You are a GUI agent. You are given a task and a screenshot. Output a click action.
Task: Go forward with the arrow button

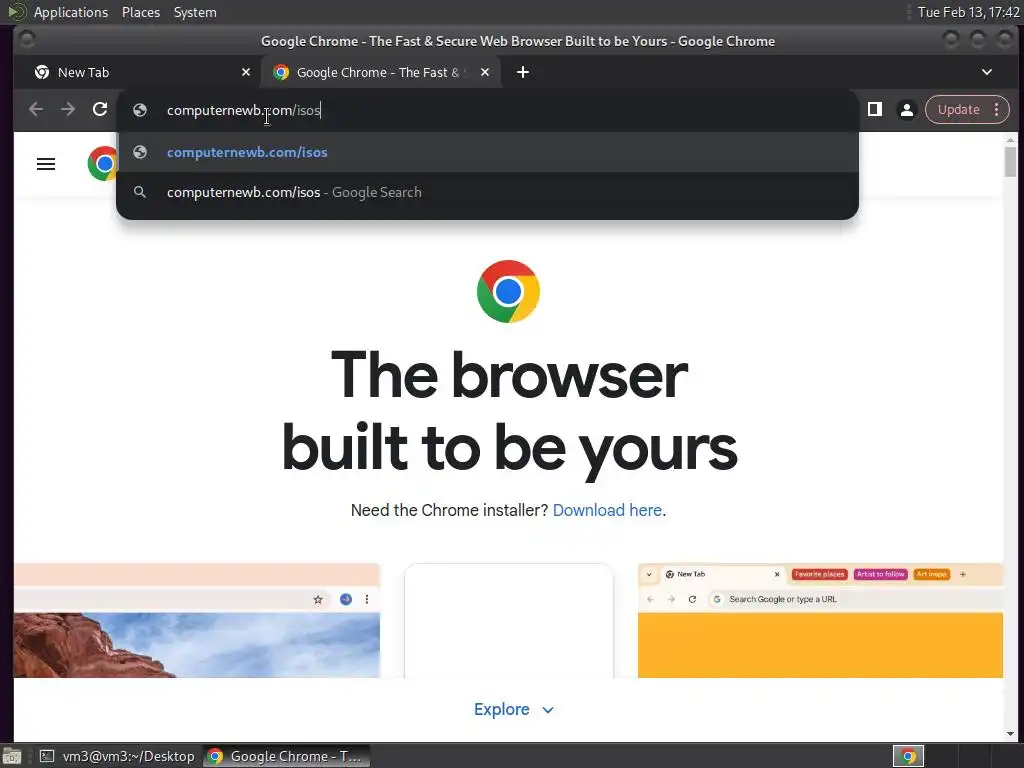(68, 109)
